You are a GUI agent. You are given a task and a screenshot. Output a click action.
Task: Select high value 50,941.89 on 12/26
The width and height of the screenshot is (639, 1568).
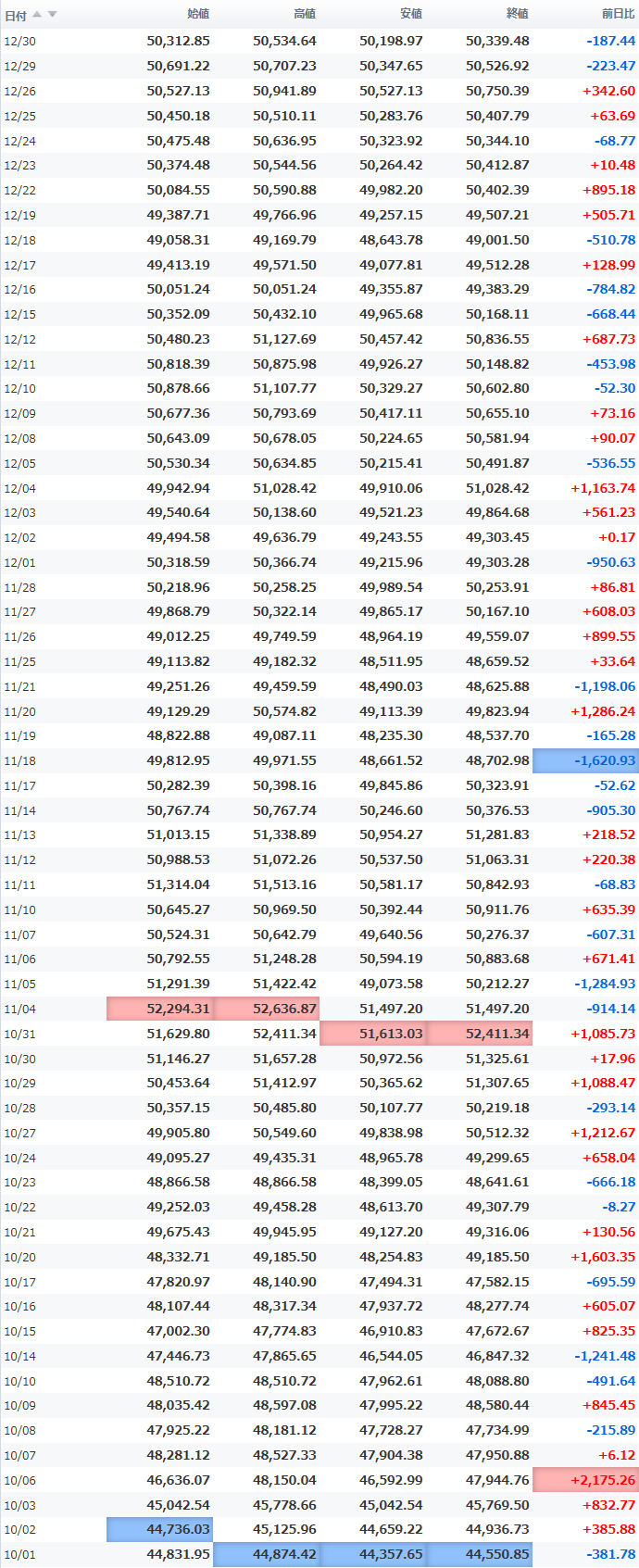pyautogui.click(x=284, y=91)
